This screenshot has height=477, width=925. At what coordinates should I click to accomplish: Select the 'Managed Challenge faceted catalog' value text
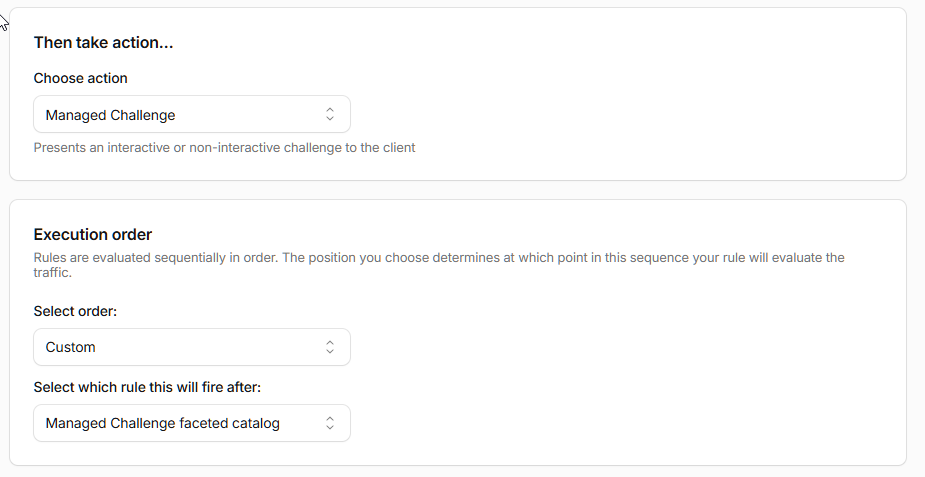(162, 423)
